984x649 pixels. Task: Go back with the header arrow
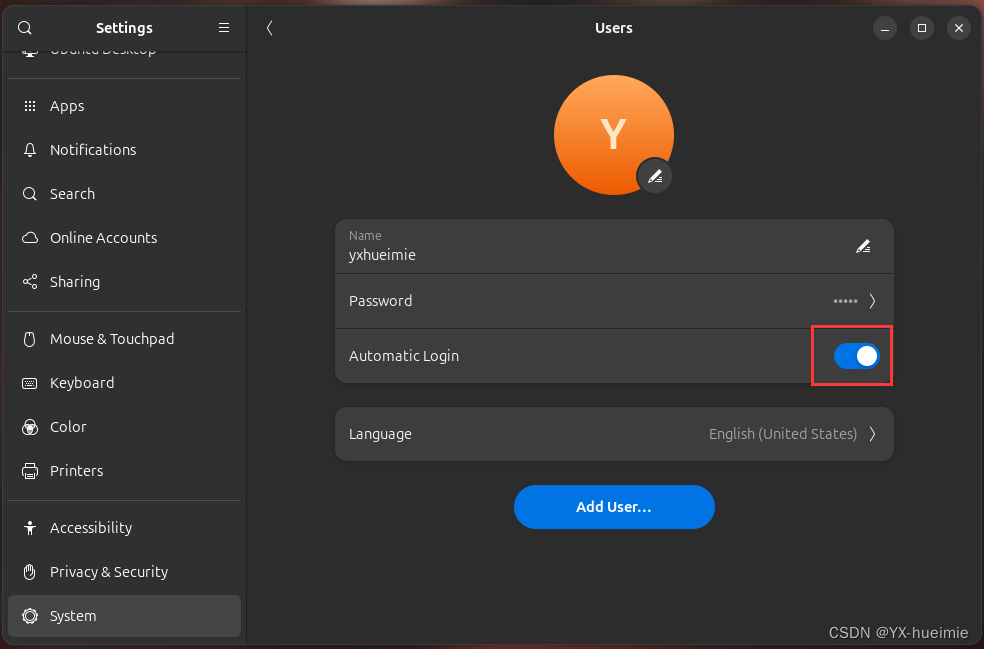click(269, 28)
